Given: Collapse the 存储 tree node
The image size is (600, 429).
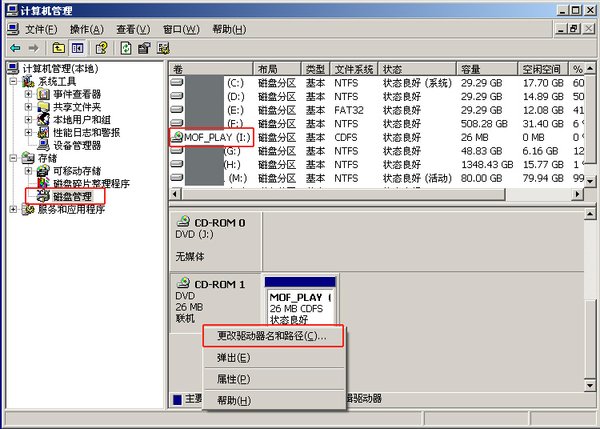Looking at the screenshot, I should pyautogui.click(x=13, y=158).
